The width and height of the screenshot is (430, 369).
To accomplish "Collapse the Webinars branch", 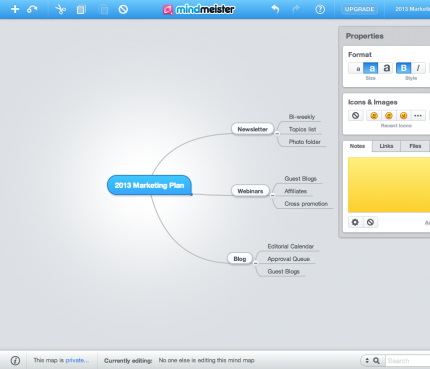I will [x=273, y=195].
